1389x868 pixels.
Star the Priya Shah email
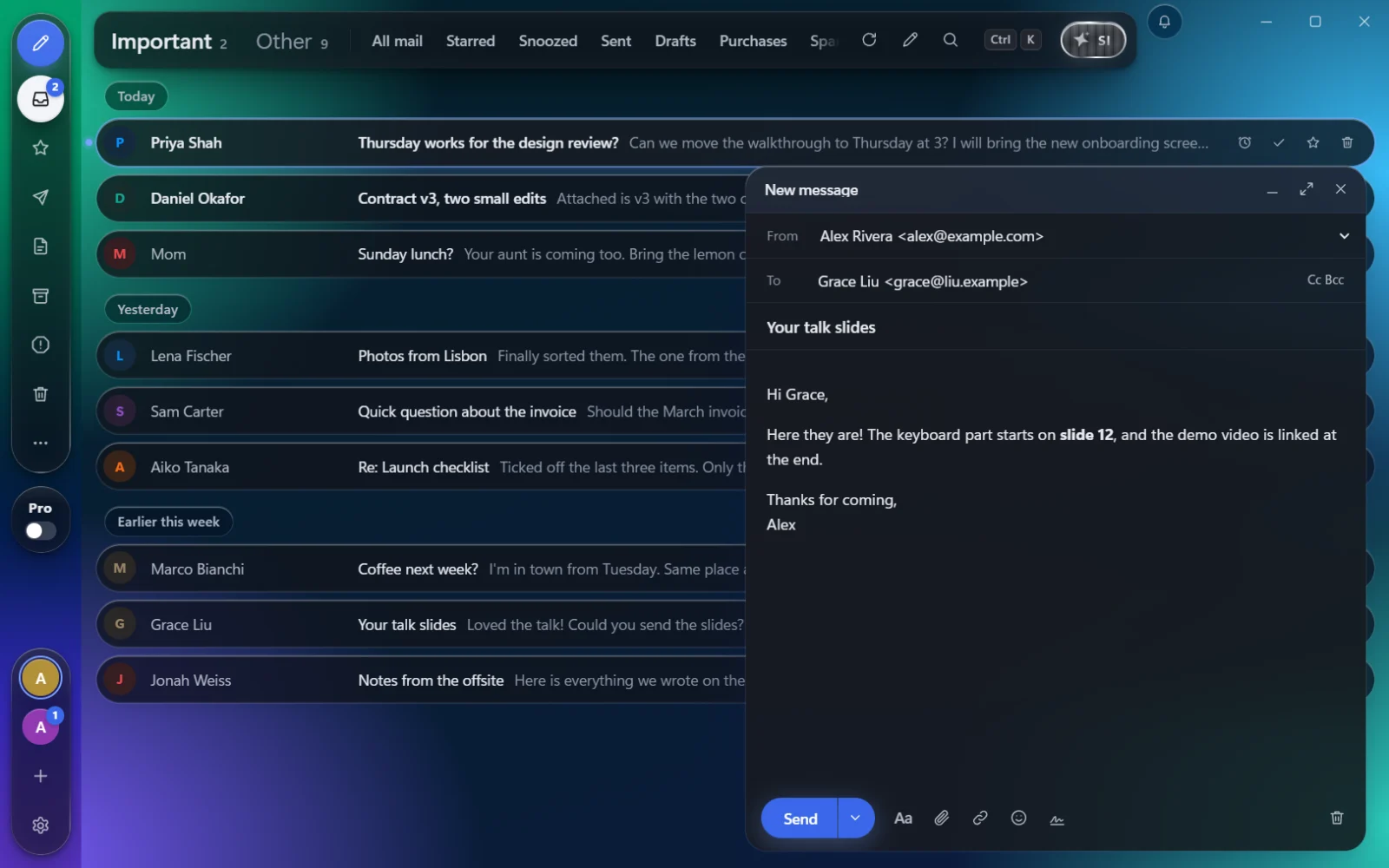(x=1313, y=142)
